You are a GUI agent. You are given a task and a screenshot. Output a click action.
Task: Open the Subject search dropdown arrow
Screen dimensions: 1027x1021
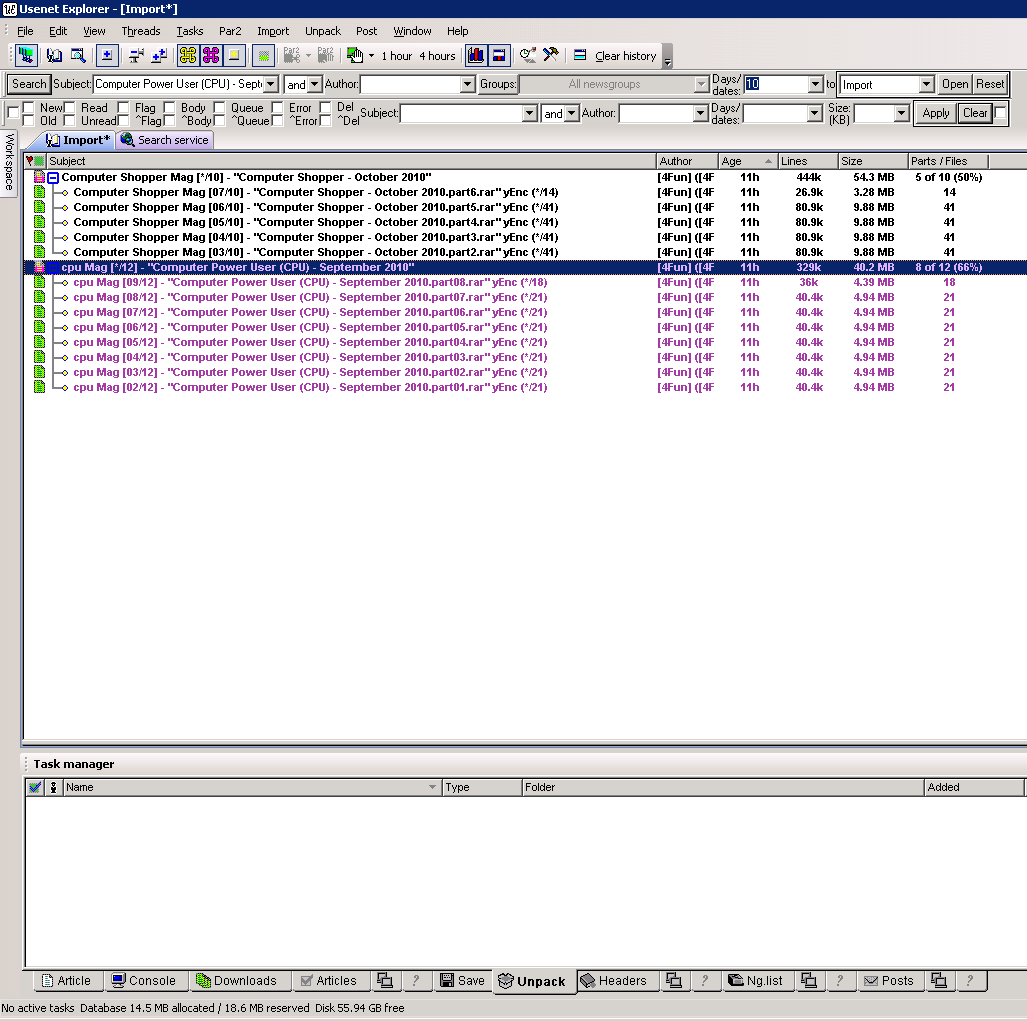pos(270,85)
